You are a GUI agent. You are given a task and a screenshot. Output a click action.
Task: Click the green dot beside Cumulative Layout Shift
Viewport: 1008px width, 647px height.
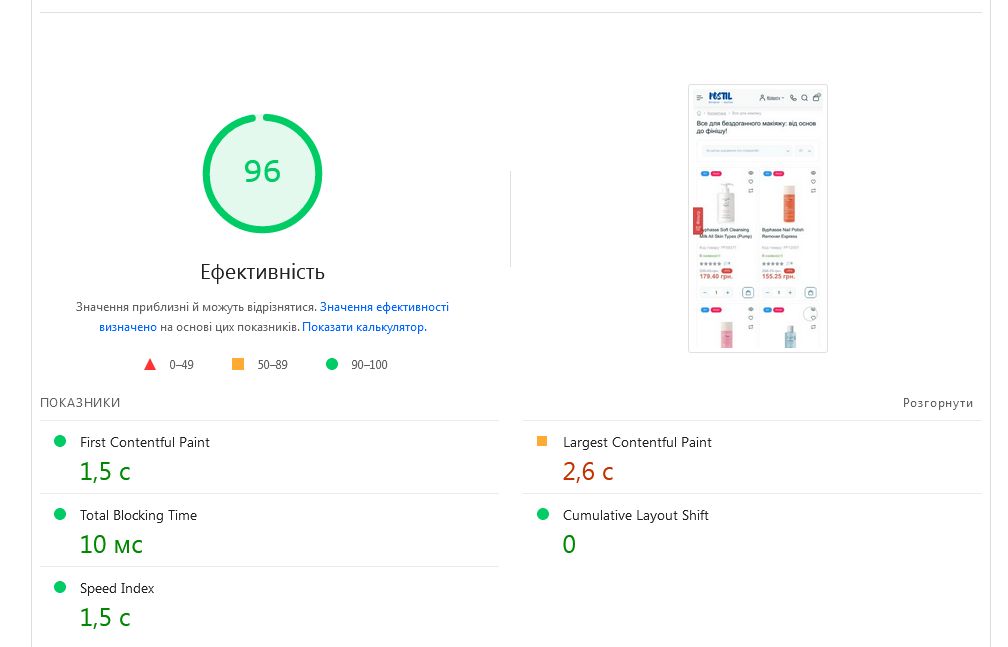542,514
